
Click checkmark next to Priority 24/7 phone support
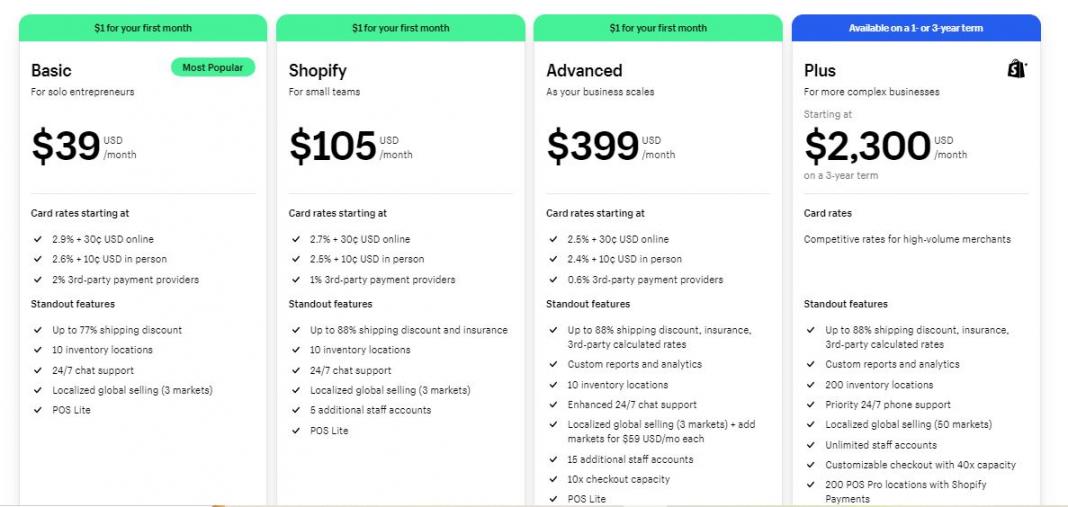coord(811,405)
